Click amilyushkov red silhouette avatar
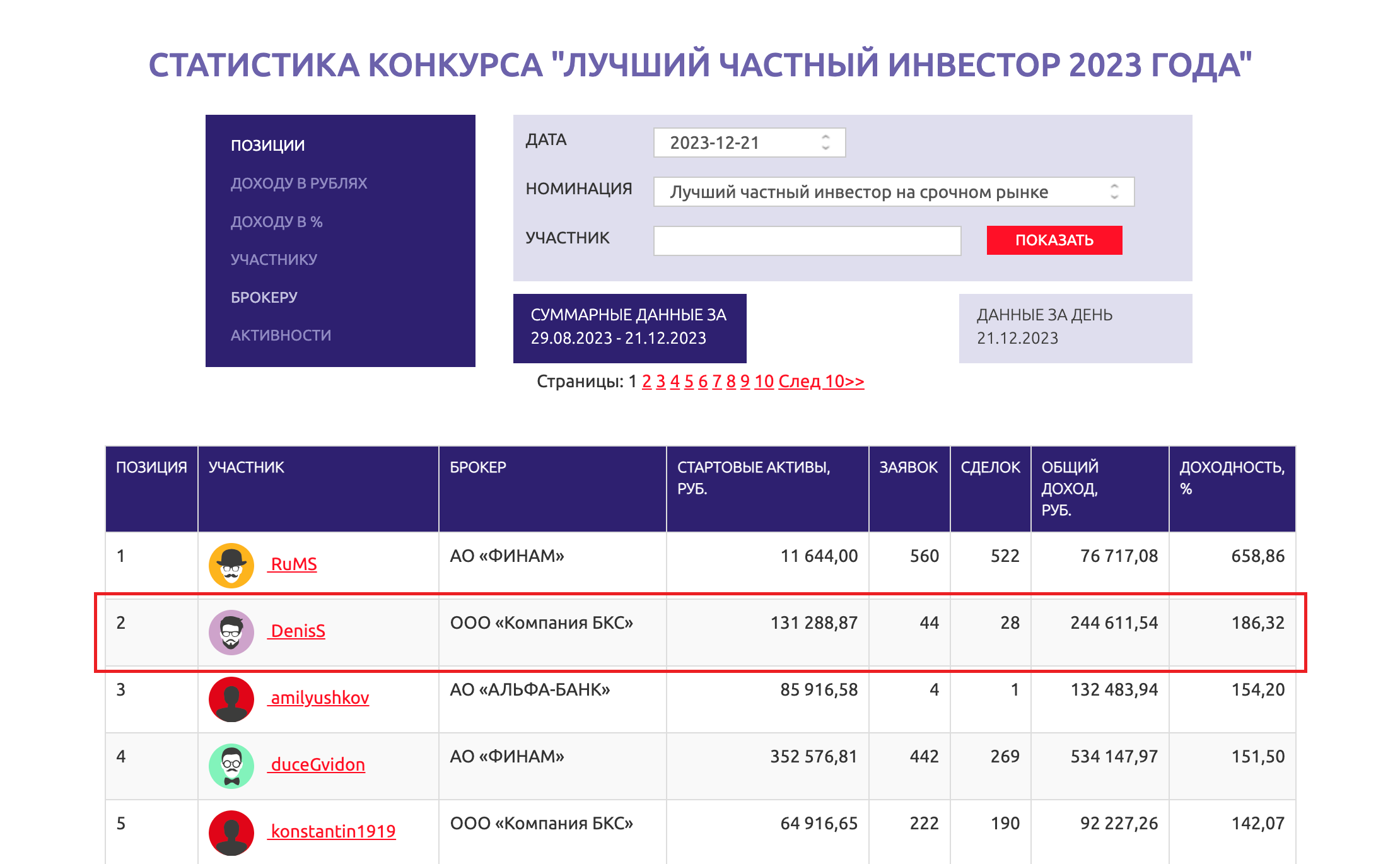This screenshot has height=864, width=1400. pos(231,699)
